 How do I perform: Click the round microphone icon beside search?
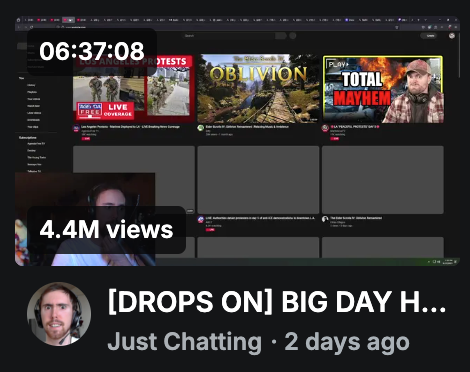pyautogui.click(x=293, y=36)
